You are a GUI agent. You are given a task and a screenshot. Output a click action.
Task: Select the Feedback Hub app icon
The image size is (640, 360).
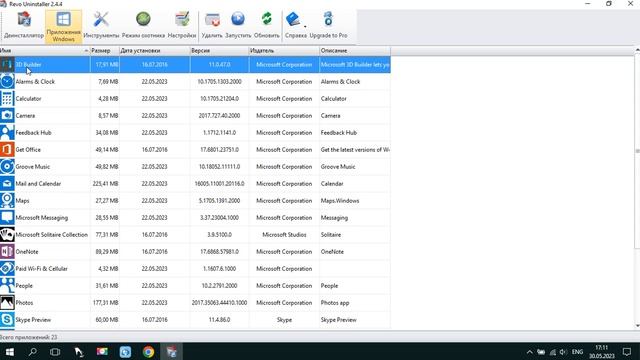[7, 133]
